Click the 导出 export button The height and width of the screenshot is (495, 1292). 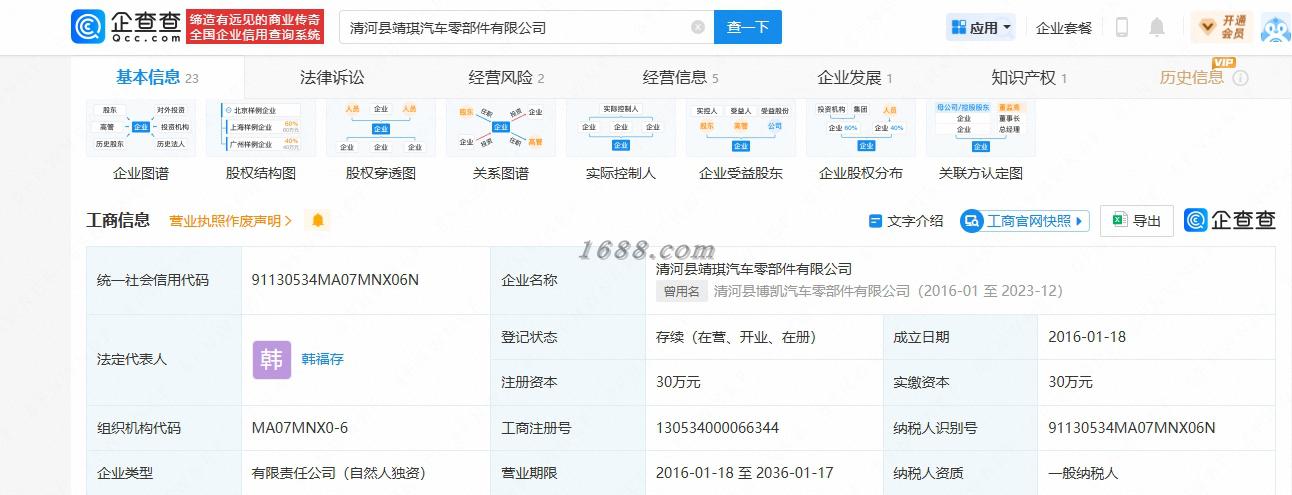click(1137, 221)
